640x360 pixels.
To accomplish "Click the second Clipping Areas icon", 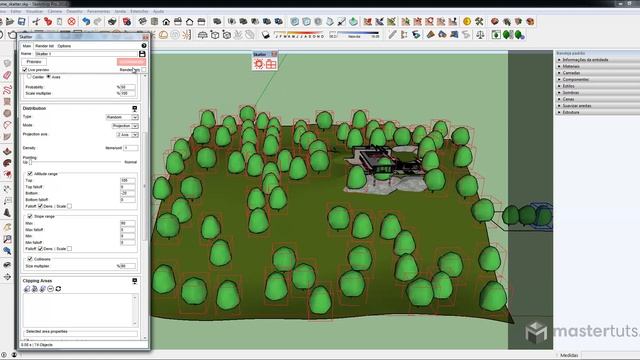I will [35, 289].
